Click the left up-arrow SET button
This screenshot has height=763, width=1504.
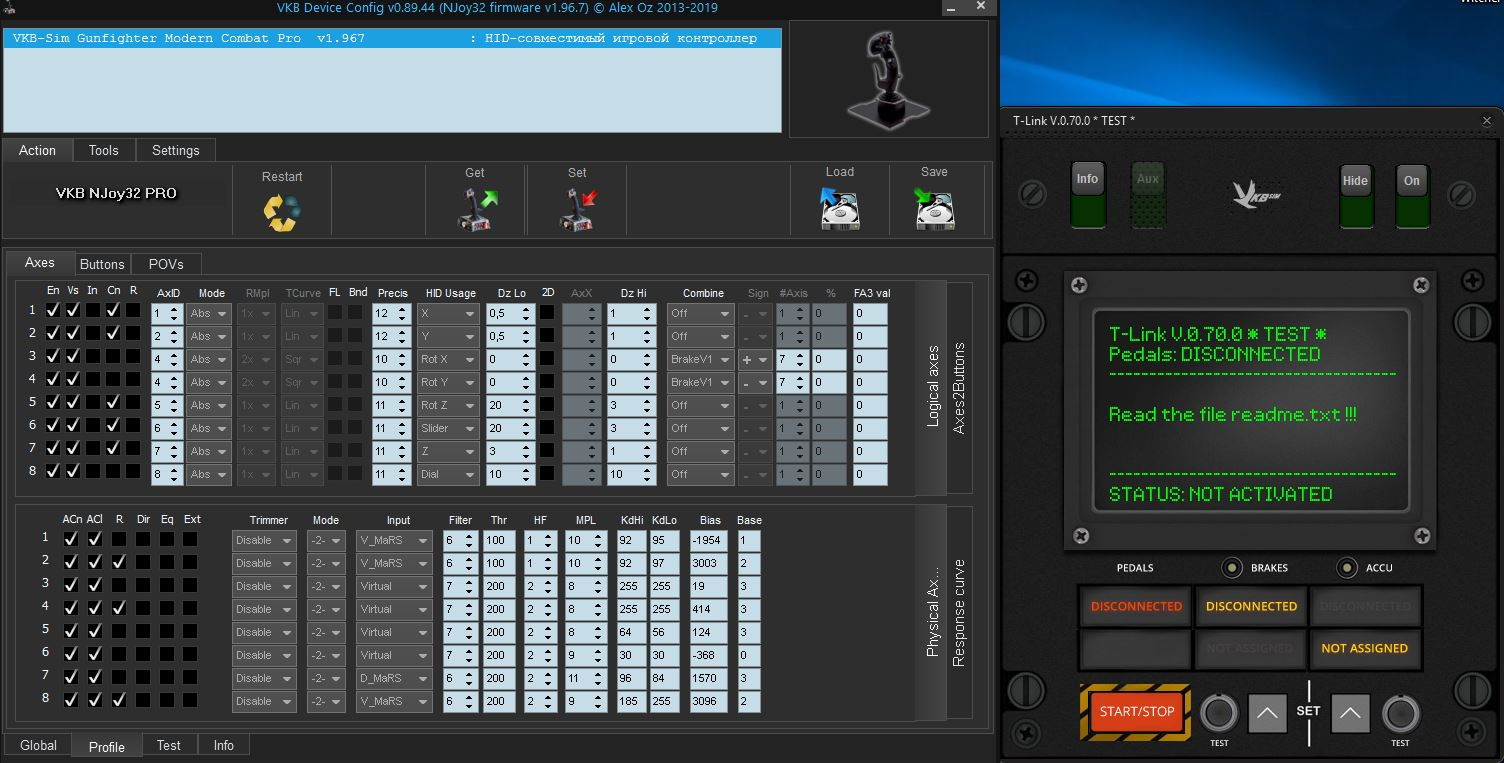[1267, 713]
